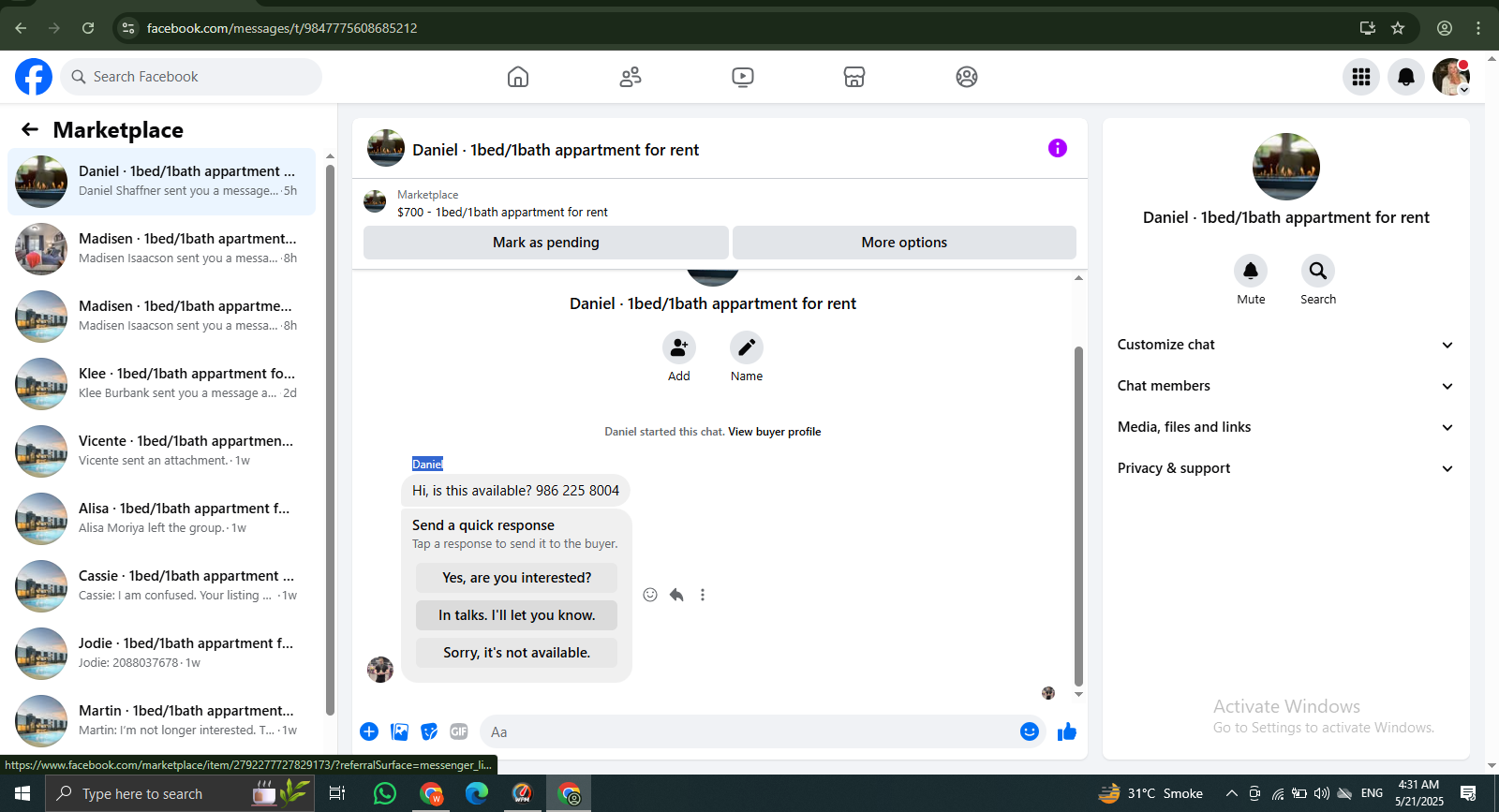Open the notifications bell

1406,77
